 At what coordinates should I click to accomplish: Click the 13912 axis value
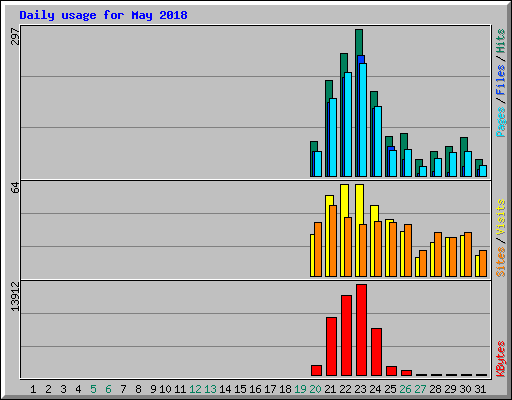(x=15, y=296)
